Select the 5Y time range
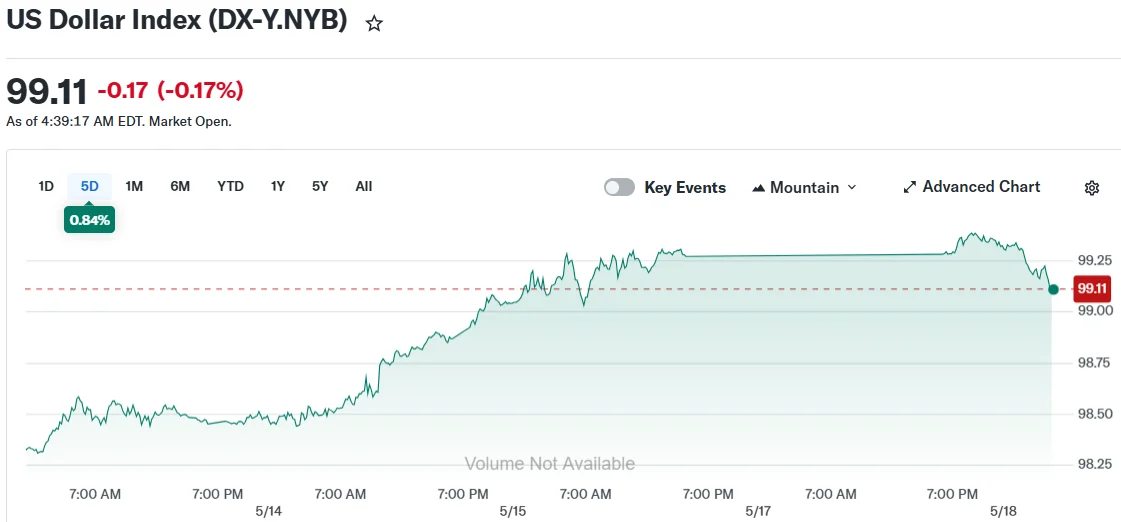This screenshot has width=1121, height=522. [x=320, y=187]
